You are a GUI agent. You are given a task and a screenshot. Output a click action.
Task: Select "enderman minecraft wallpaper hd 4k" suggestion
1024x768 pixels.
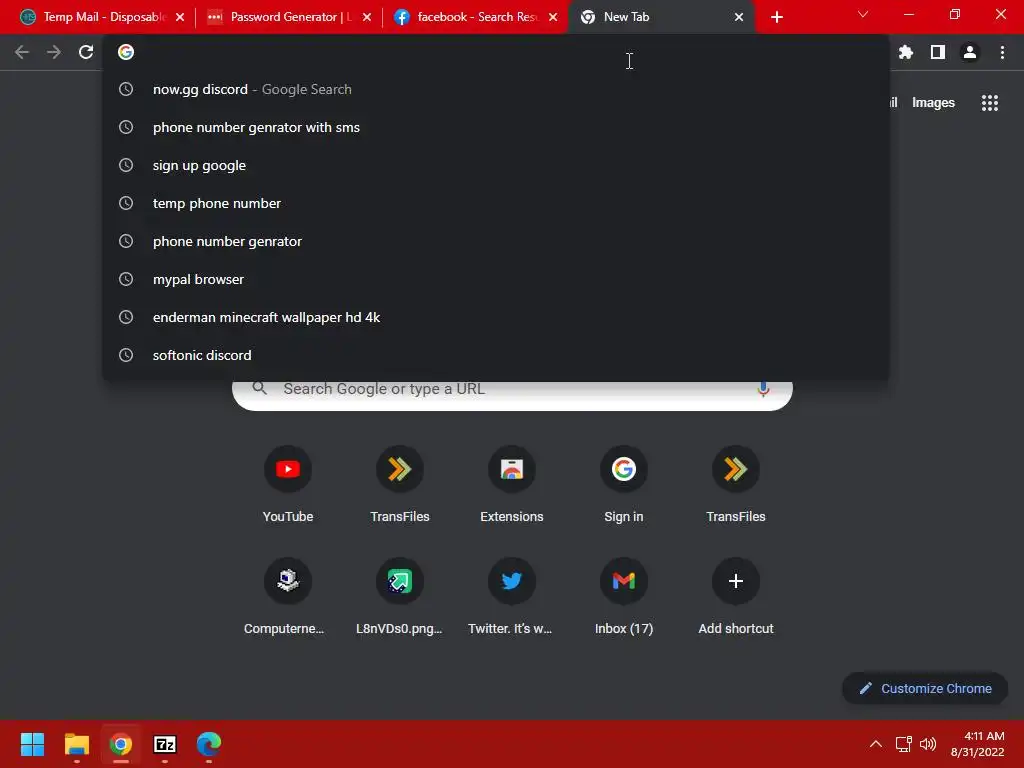[496, 317]
